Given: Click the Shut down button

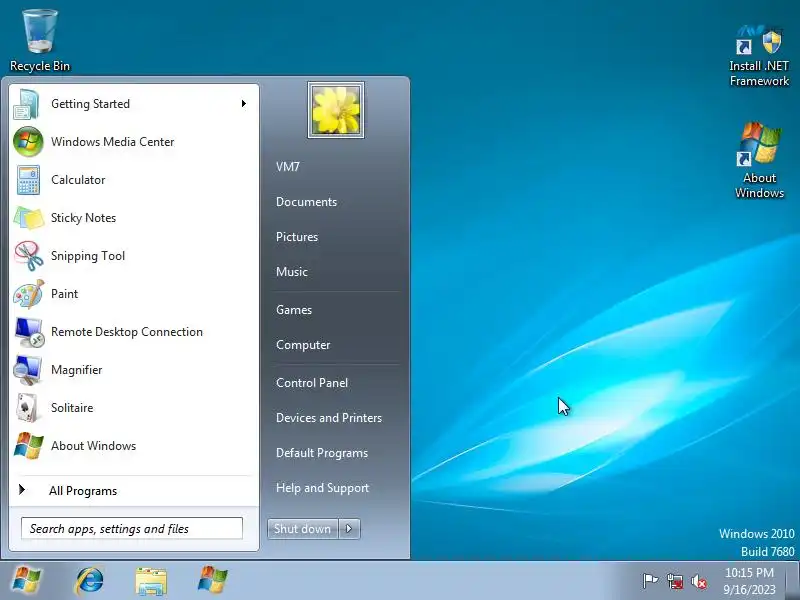Looking at the screenshot, I should point(303,529).
